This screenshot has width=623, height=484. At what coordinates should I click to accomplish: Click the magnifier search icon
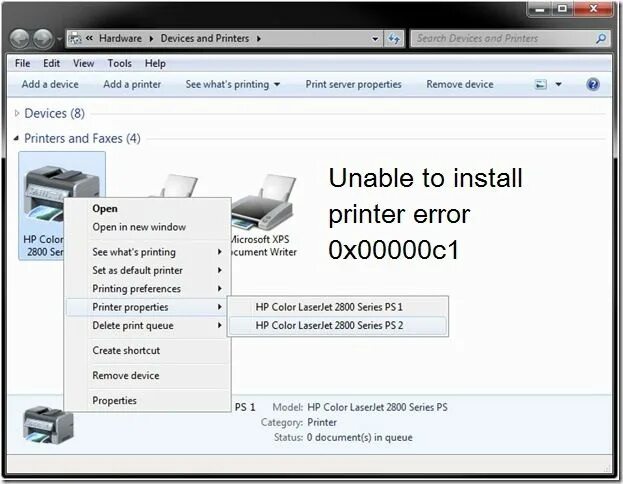pyautogui.click(x=601, y=39)
